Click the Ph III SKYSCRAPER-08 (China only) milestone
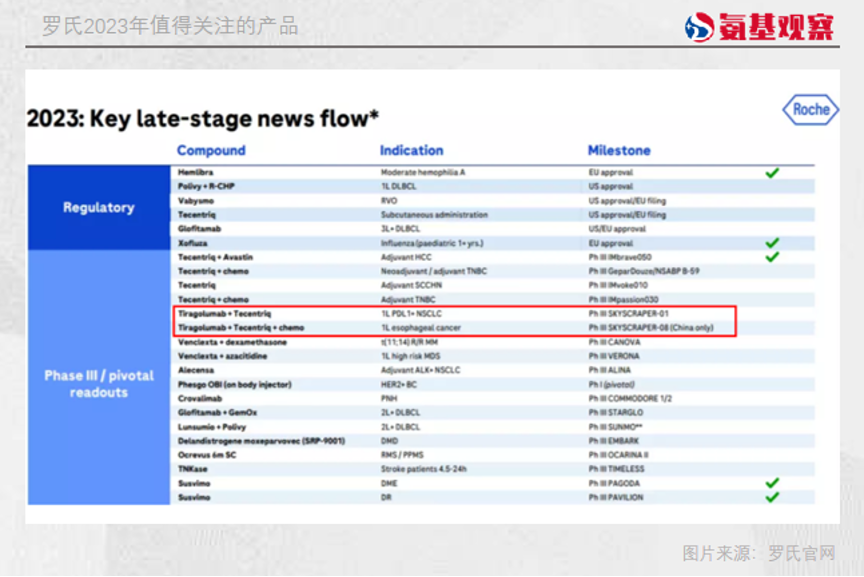This screenshot has height=577, width=864. [x=651, y=327]
